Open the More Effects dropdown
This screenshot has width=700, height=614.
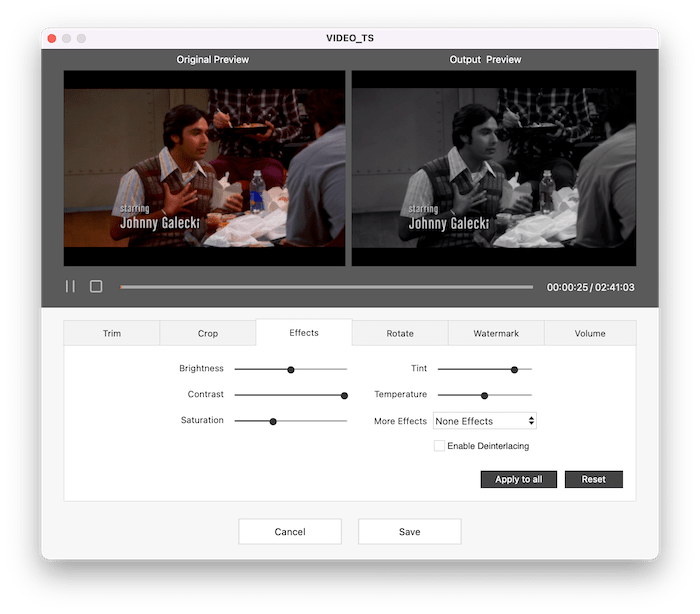pos(485,421)
